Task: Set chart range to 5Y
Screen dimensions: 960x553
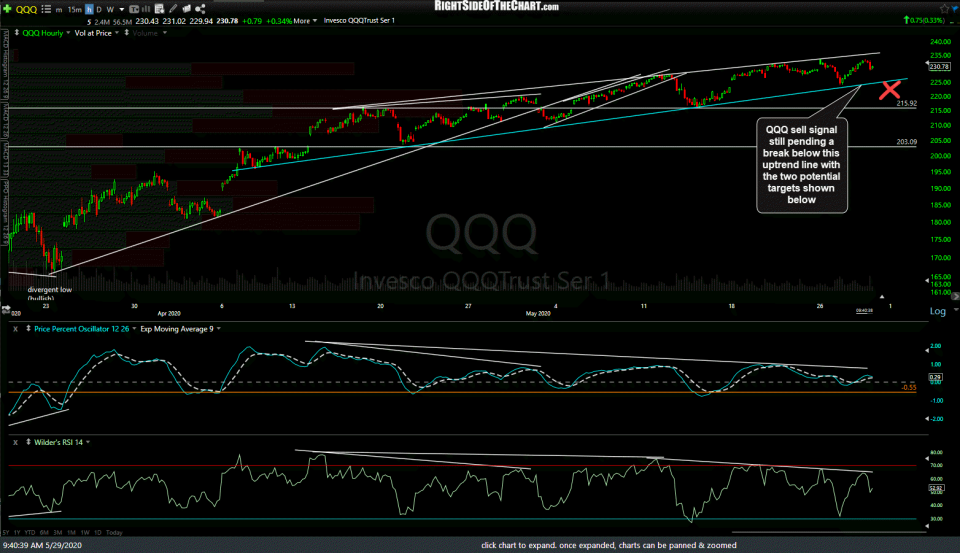Action: tap(6, 532)
